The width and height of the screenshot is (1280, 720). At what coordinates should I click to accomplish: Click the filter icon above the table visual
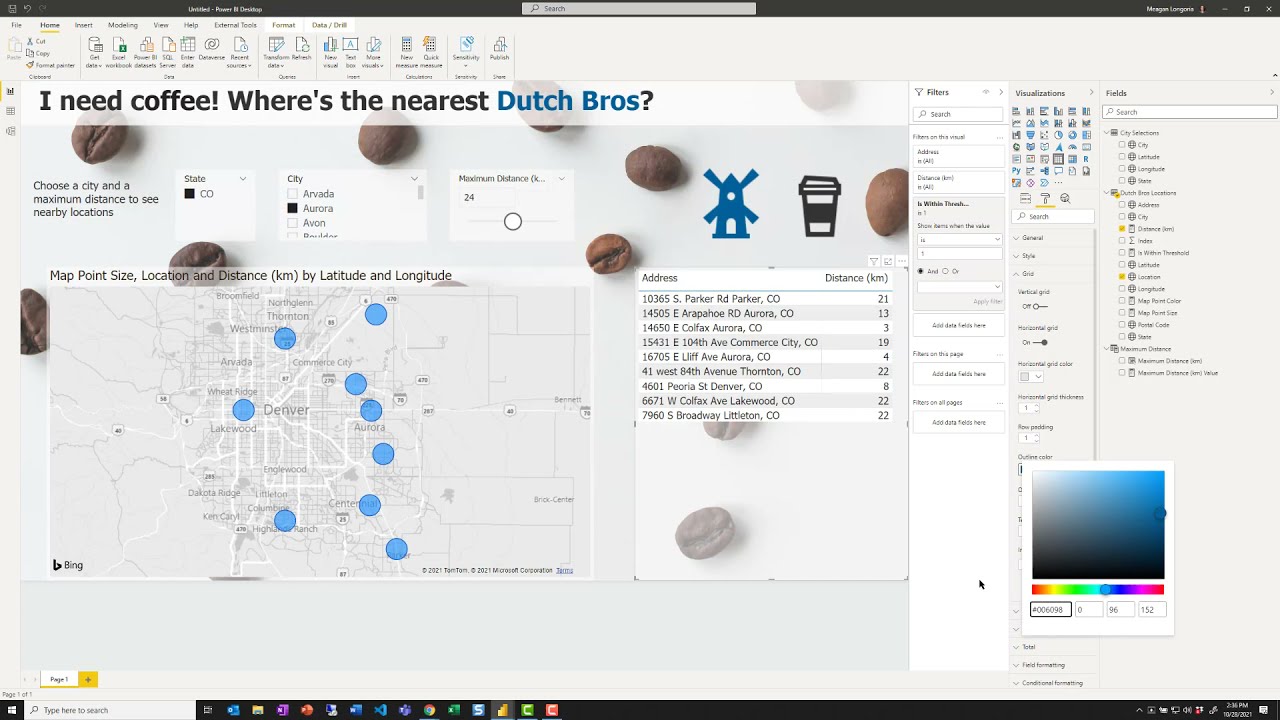(873, 261)
